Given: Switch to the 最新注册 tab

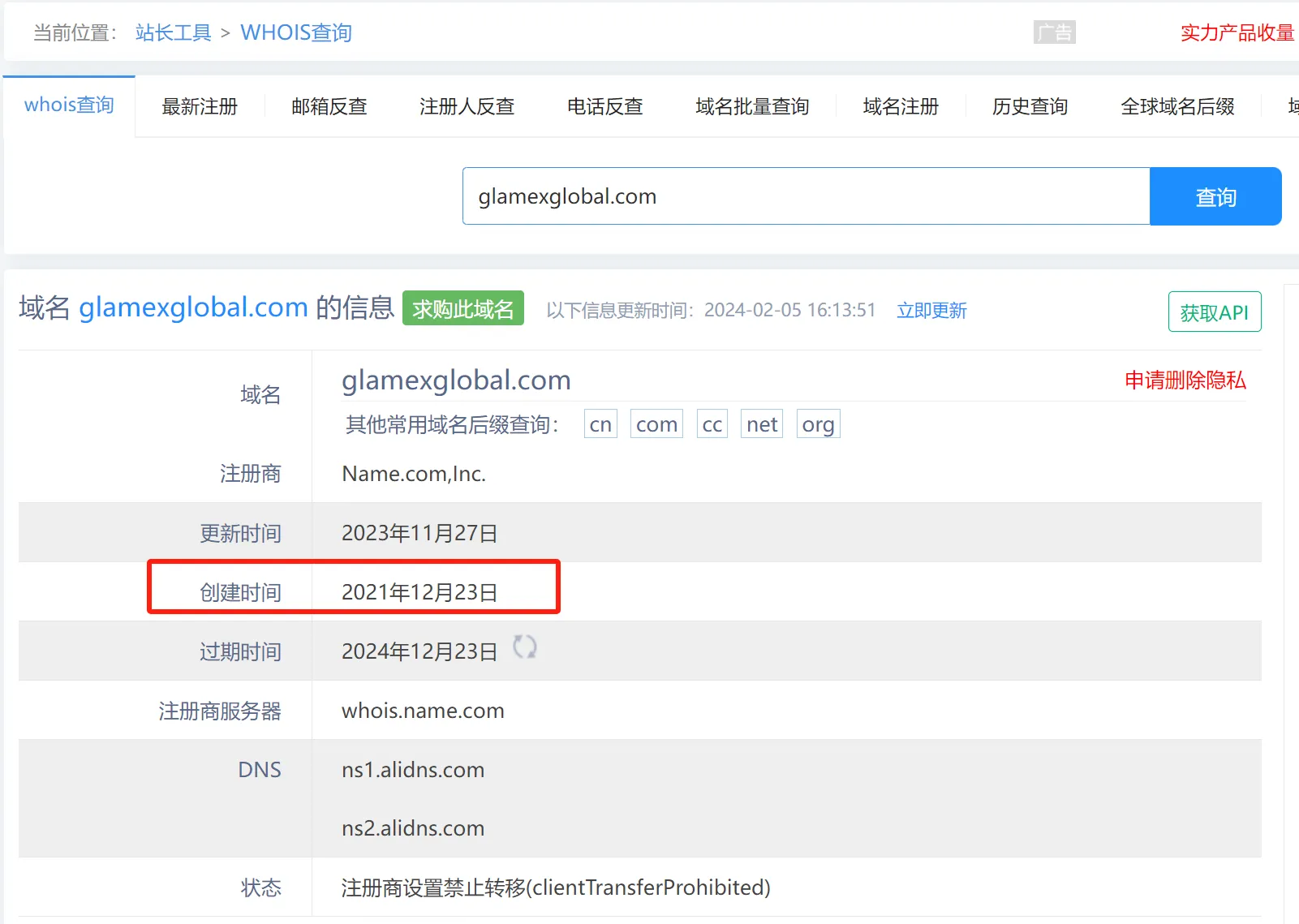Looking at the screenshot, I should [x=200, y=106].
